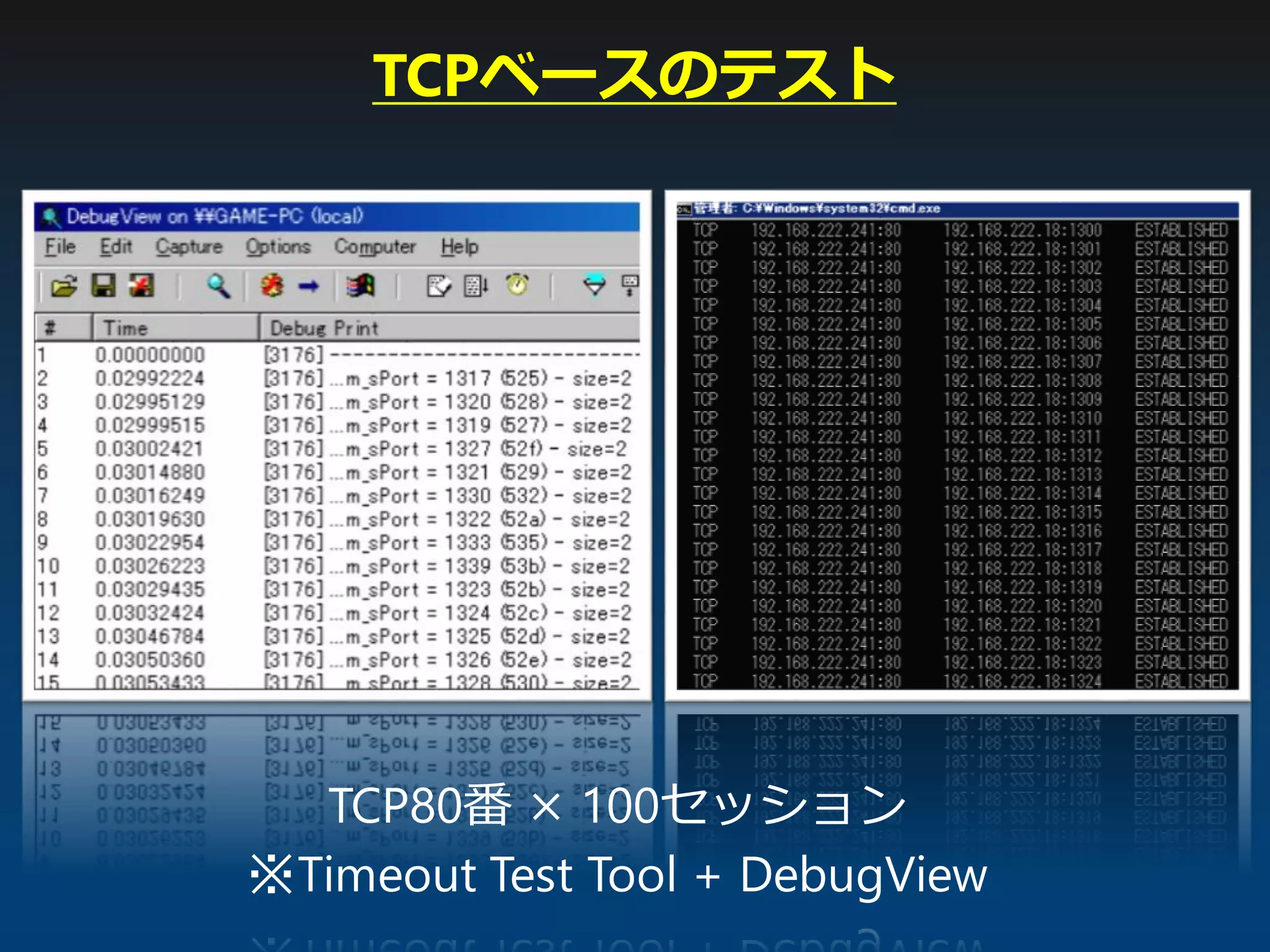Select log row 'm_sPort = 1330 (532)'
Viewport: 1270px width, 952px height.
tap(337, 496)
